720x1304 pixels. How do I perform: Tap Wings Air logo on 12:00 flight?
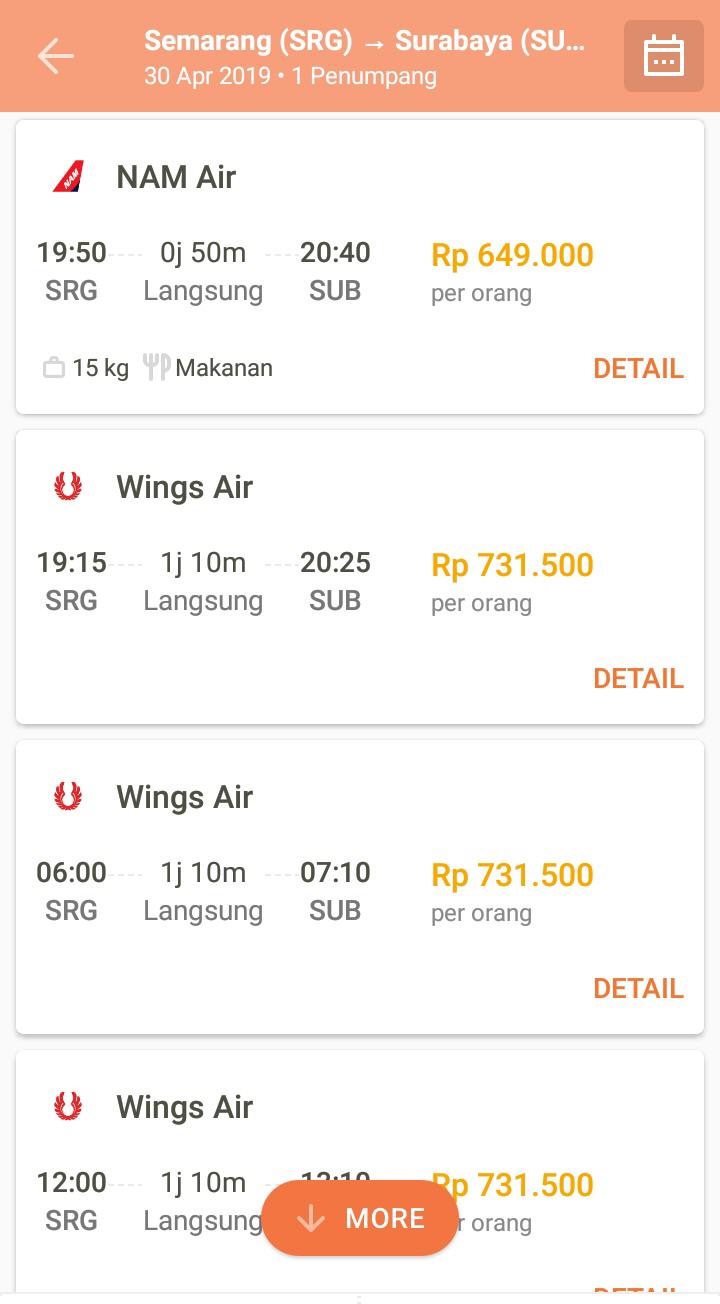pos(68,1107)
